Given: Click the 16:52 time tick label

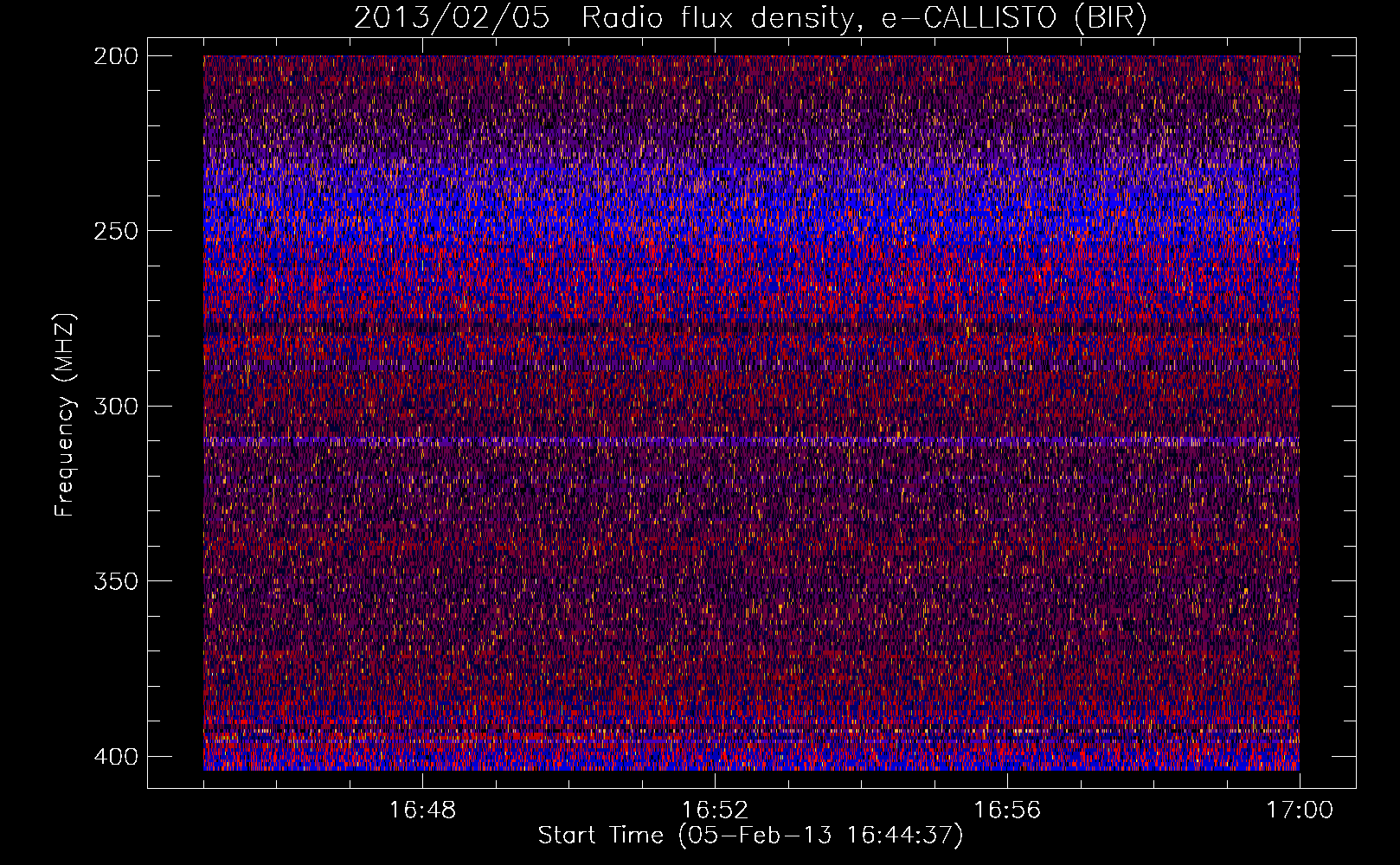Looking at the screenshot, I should (x=715, y=811).
